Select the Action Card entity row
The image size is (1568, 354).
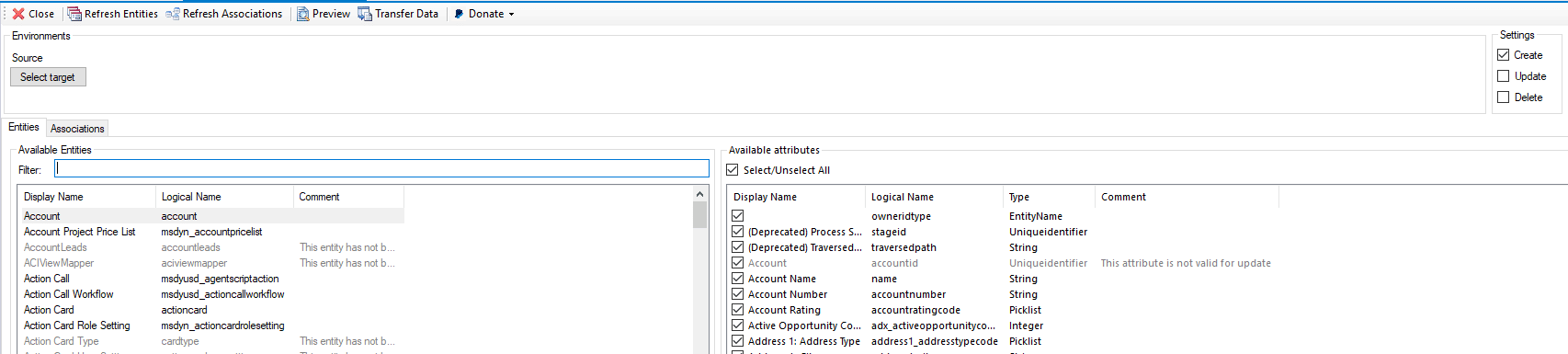coord(211,310)
